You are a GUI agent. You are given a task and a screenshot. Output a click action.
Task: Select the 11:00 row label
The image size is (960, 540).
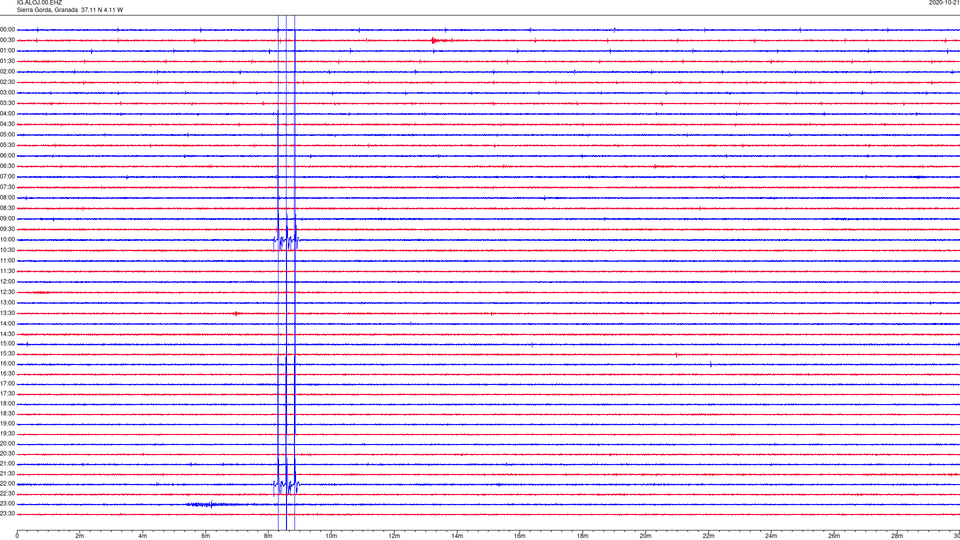(x=8, y=260)
